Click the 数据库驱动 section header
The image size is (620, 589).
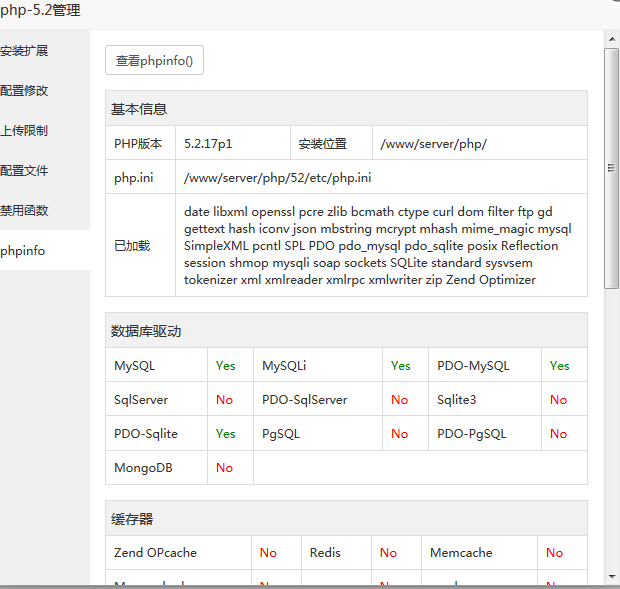click(346, 331)
